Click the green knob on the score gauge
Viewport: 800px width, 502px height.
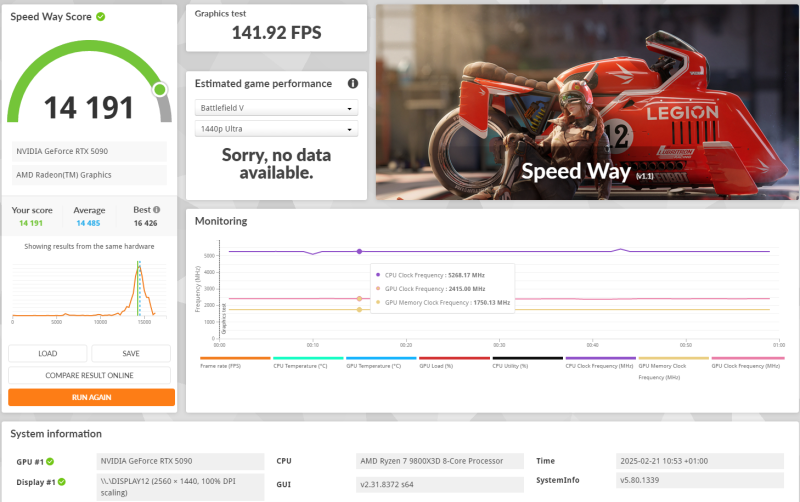coord(160,90)
